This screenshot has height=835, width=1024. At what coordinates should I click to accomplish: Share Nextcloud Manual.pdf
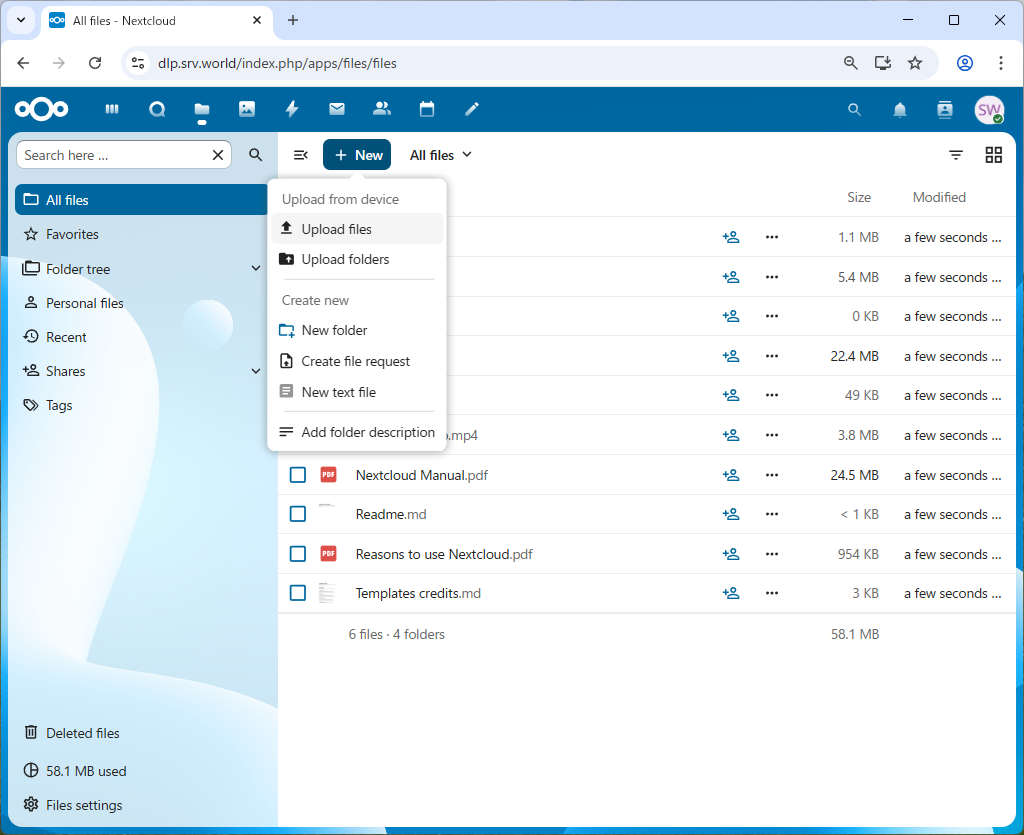click(731, 475)
